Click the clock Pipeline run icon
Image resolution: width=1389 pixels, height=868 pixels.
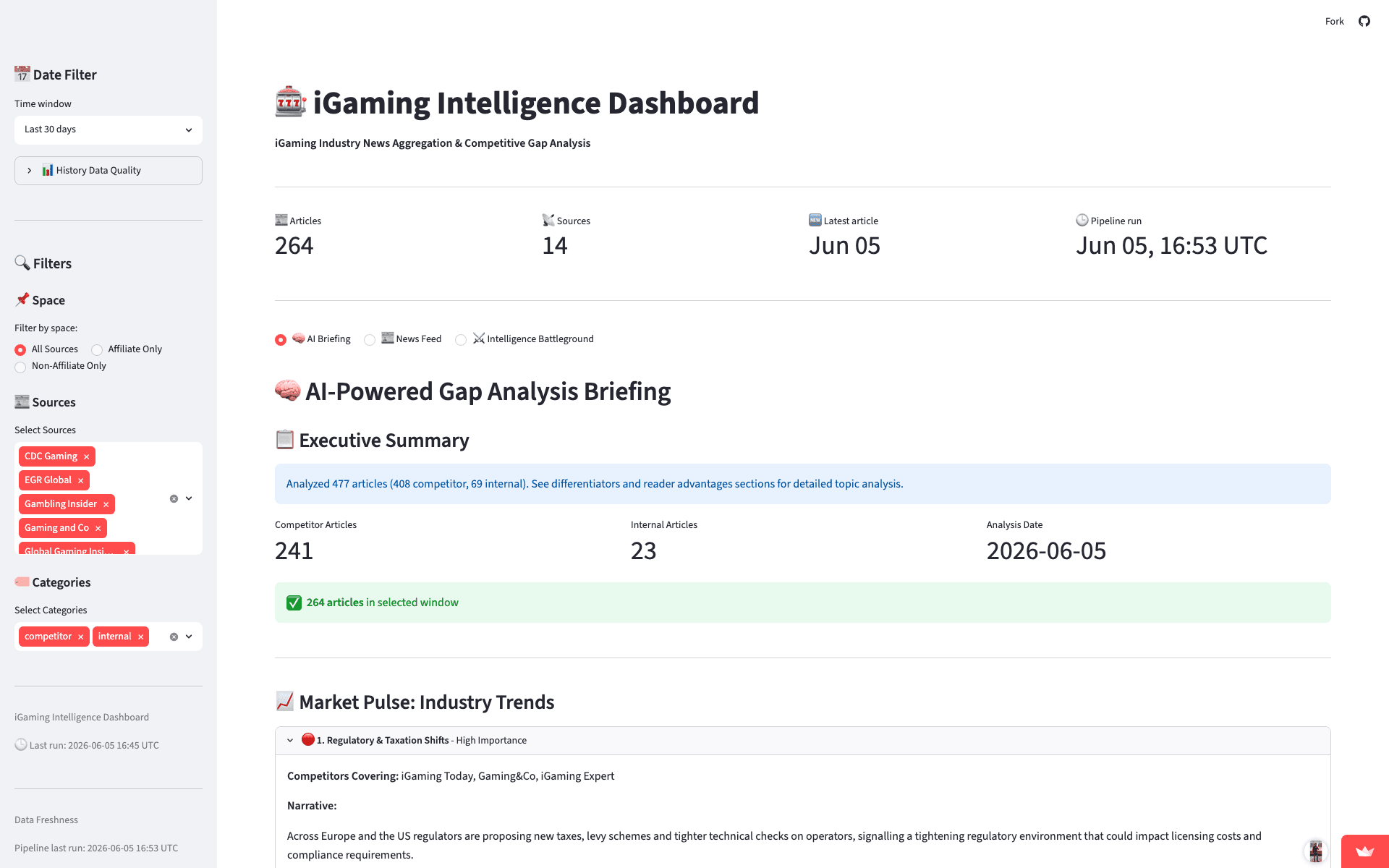(x=1082, y=220)
